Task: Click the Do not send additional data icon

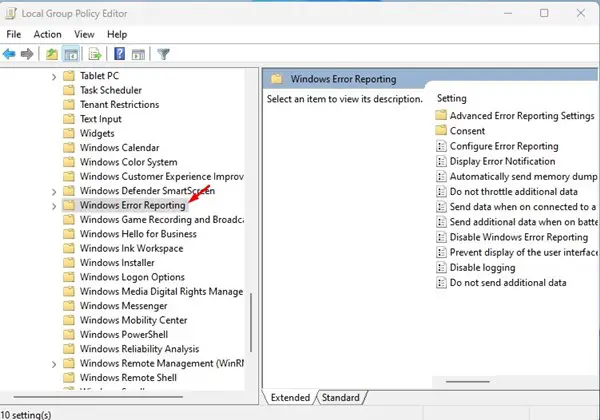Action: pos(441,283)
